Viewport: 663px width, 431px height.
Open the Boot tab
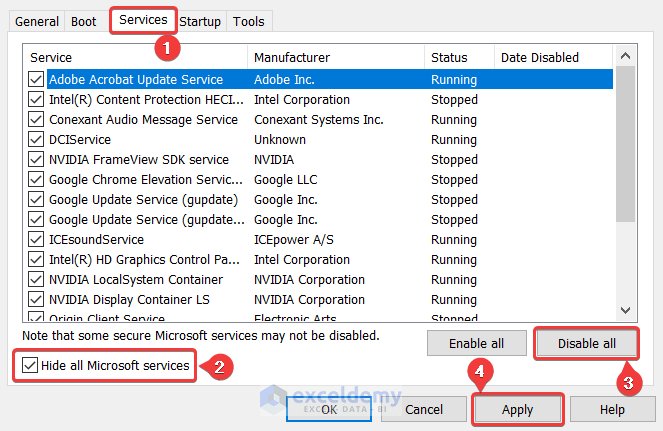click(x=85, y=21)
